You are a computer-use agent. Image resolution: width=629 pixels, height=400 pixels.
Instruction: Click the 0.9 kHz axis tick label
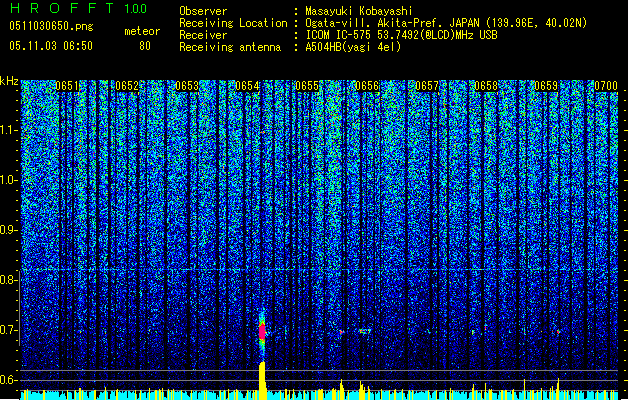(x=8, y=230)
